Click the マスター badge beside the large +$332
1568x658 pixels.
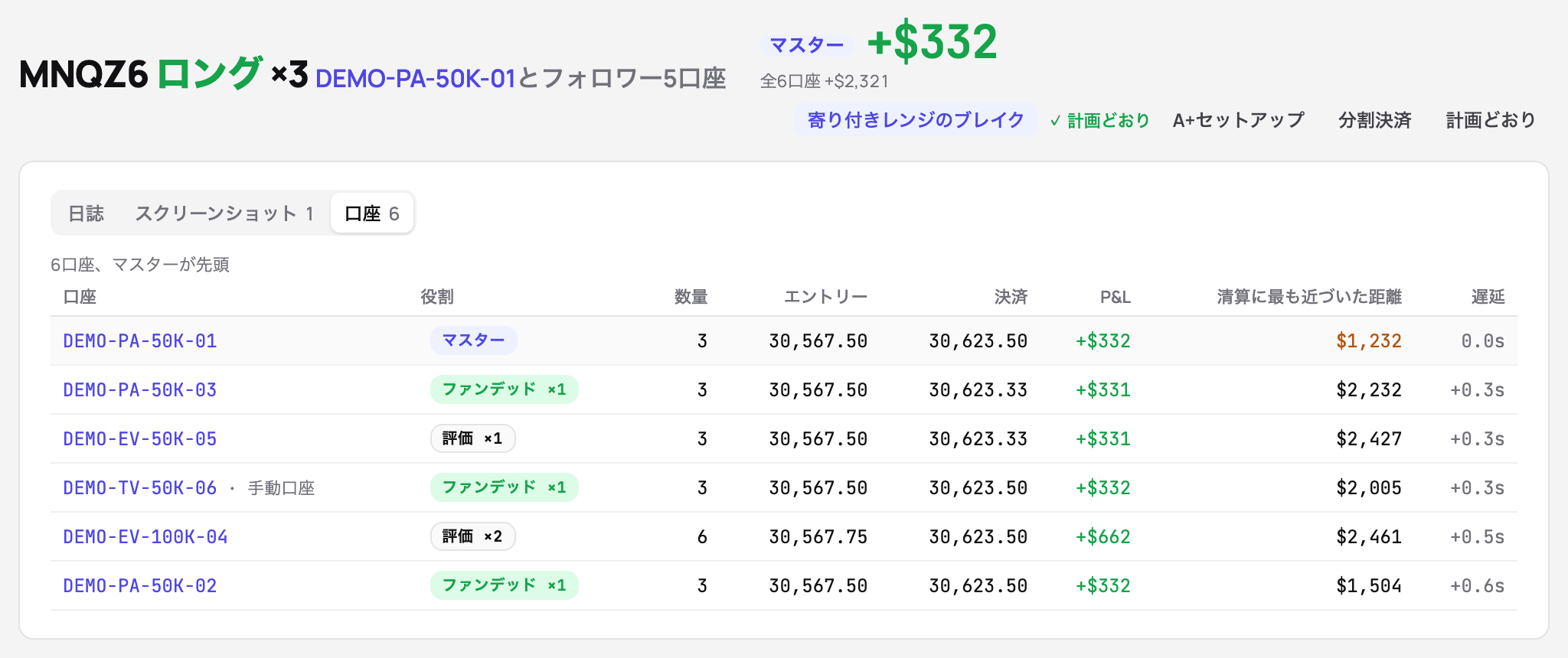tap(806, 45)
